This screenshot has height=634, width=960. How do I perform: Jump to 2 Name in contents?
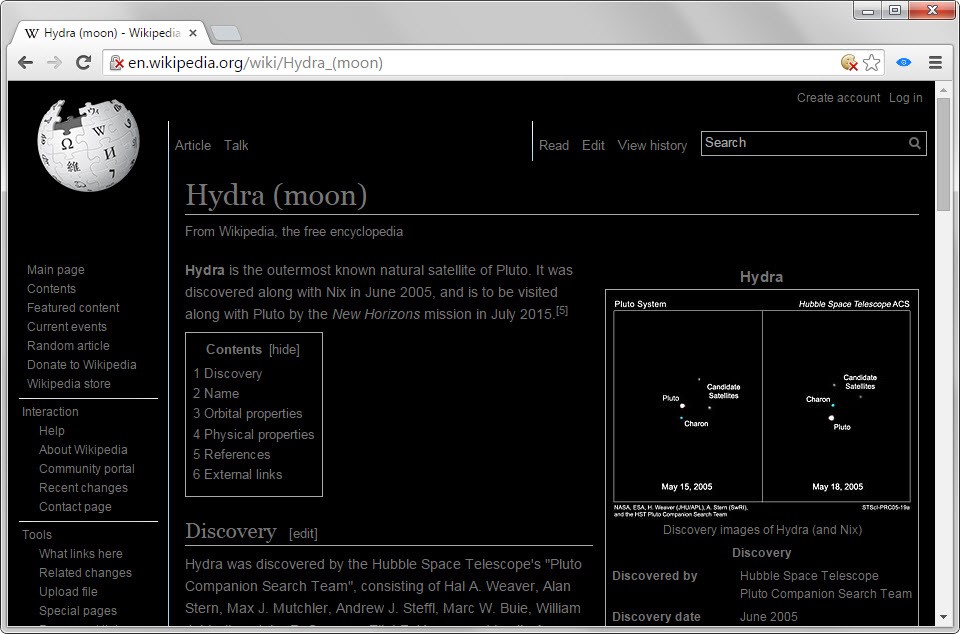click(x=216, y=393)
